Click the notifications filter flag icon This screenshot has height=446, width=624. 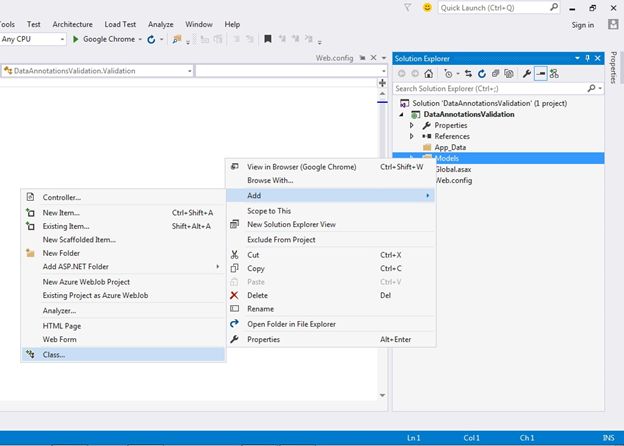coord(407,8)
